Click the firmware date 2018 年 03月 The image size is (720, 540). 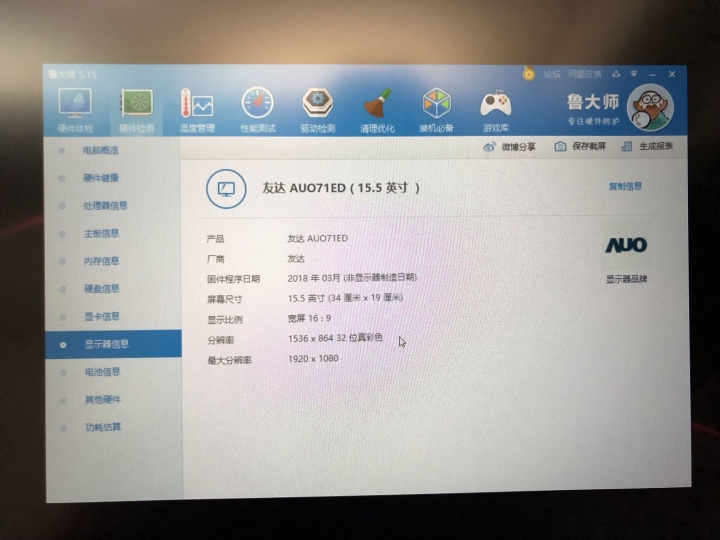pyautogui.click(x=314, y=278)
